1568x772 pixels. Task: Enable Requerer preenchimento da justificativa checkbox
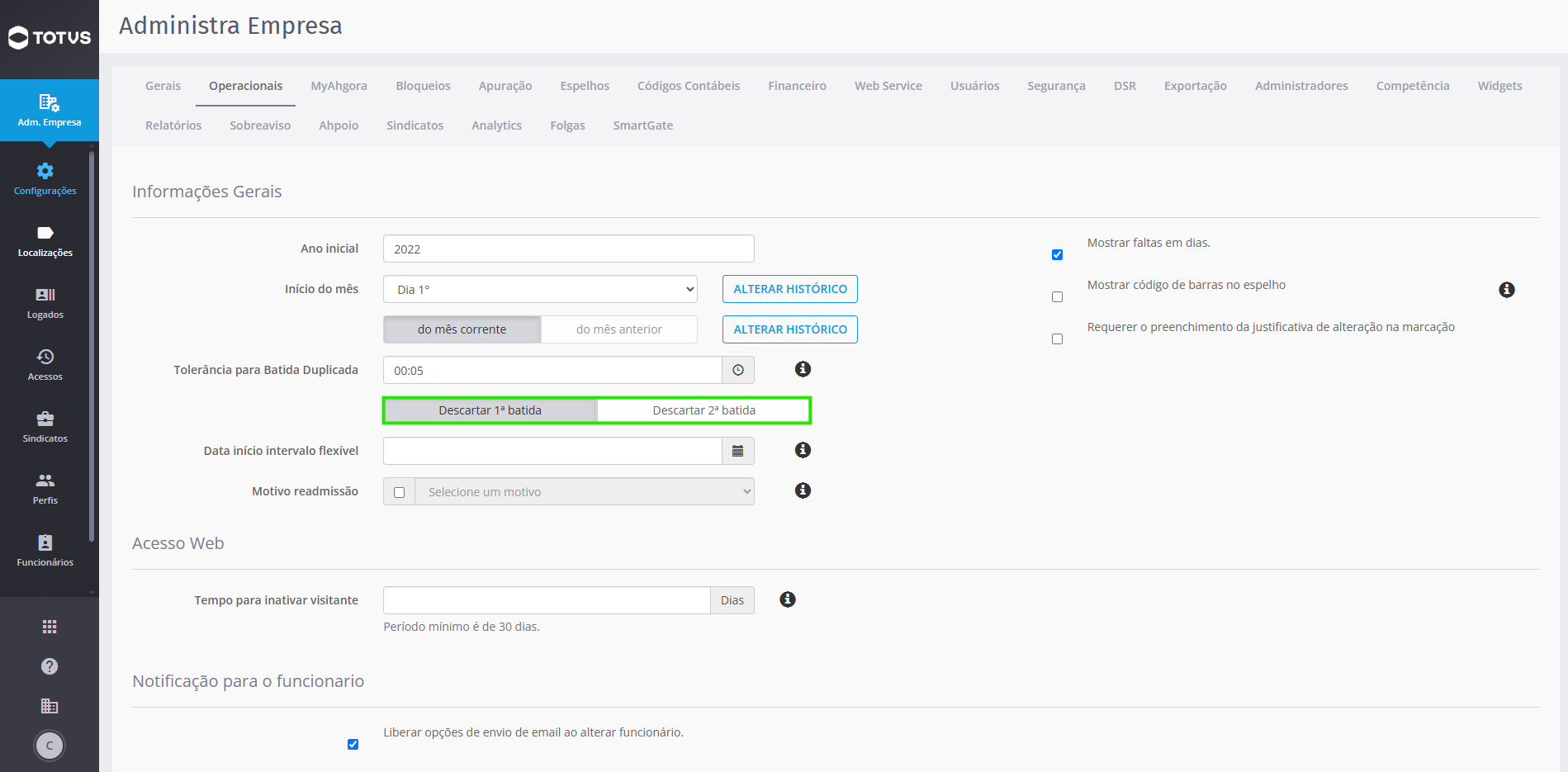click(x=1057, y=339)
